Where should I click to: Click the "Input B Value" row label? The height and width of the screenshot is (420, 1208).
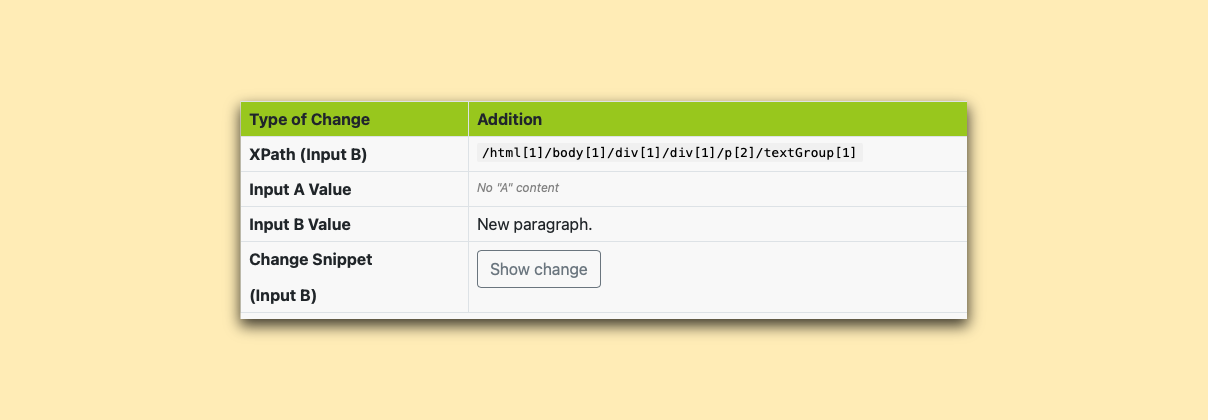pyautogui.click(x=300, y=224)
